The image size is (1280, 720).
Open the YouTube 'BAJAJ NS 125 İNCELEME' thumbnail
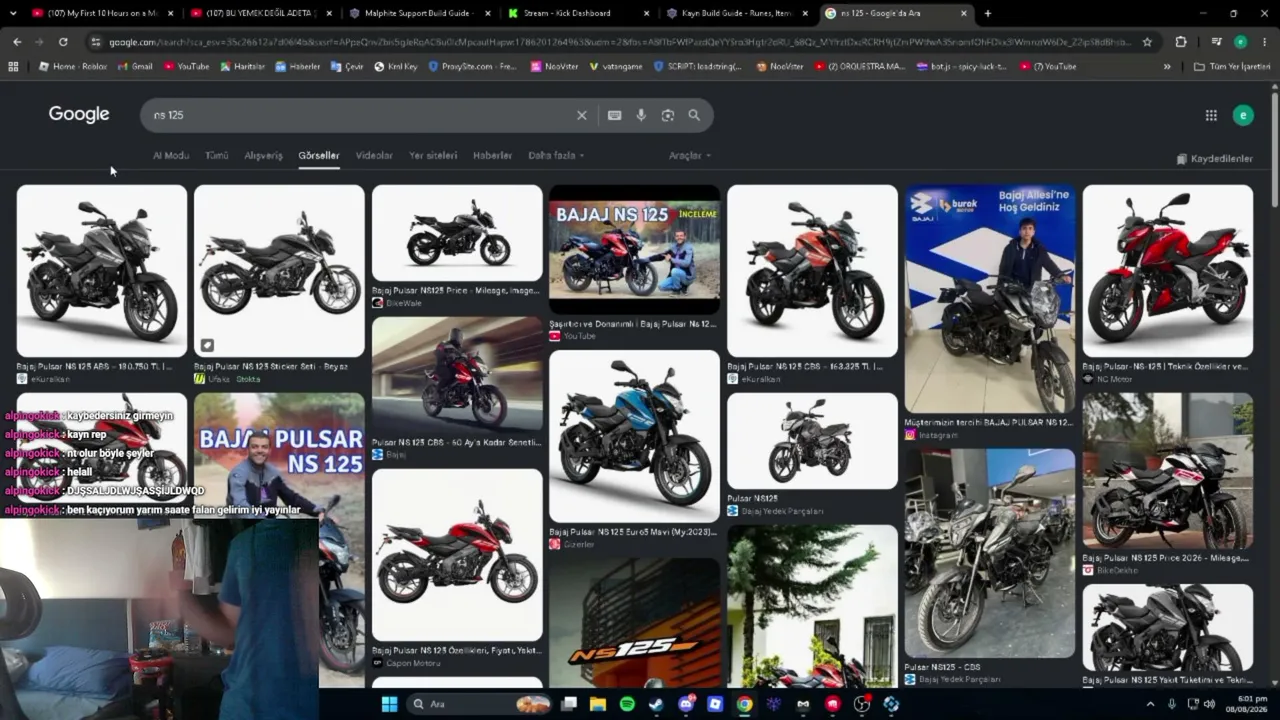coord(634,250)
